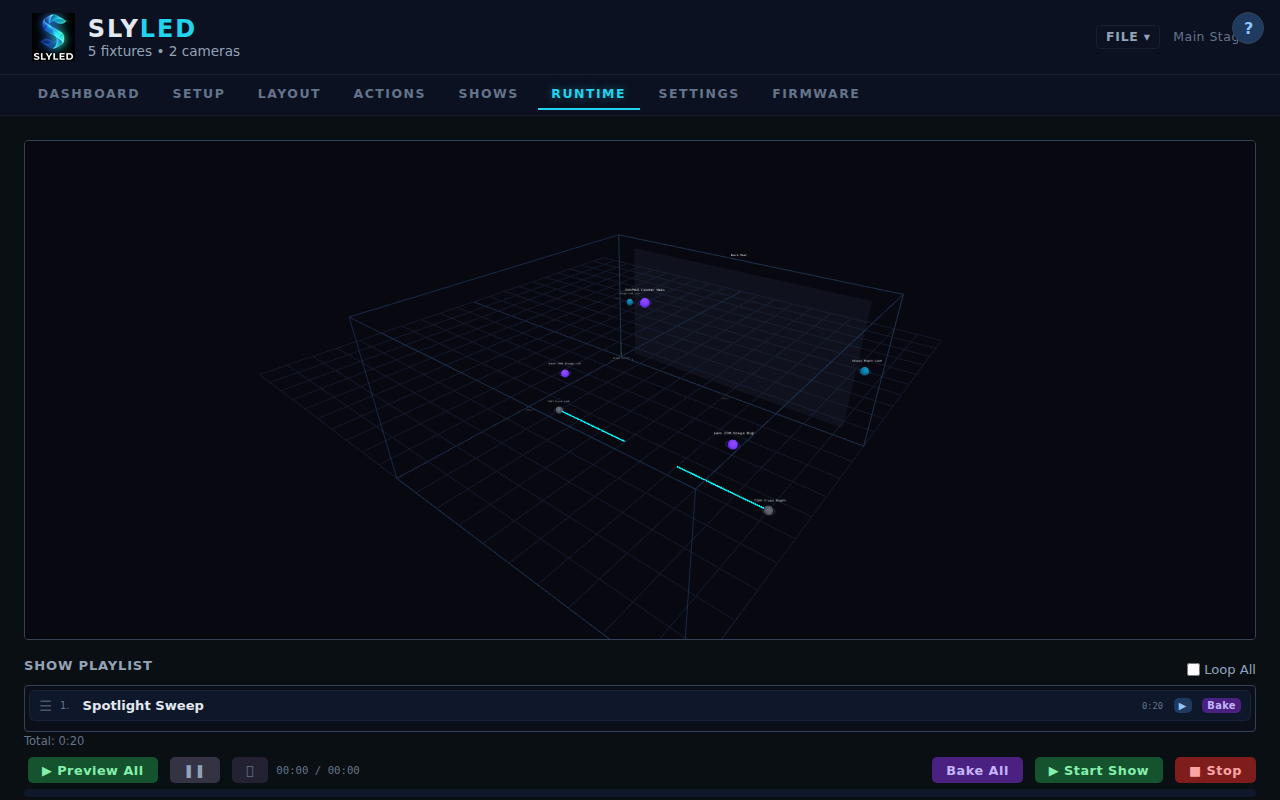
Task: Select the Stage Right camera node
Action: click(865, 371)
